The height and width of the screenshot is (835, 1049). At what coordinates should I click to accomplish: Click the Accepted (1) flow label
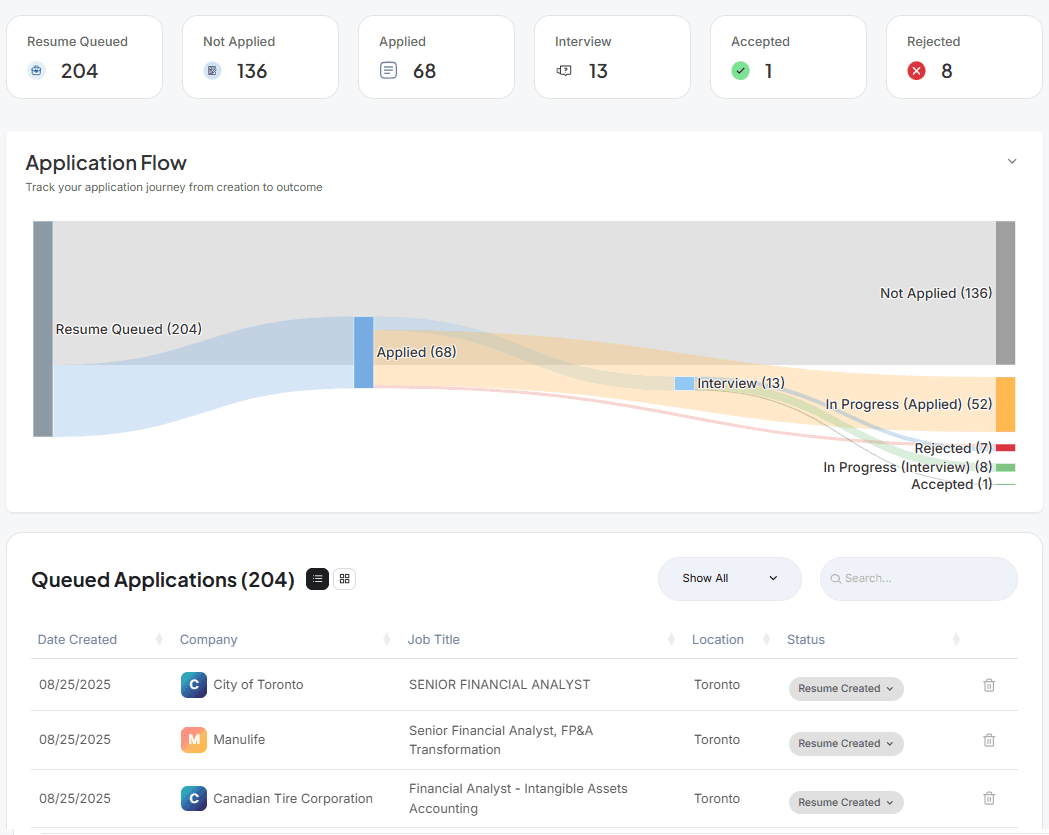951,484
